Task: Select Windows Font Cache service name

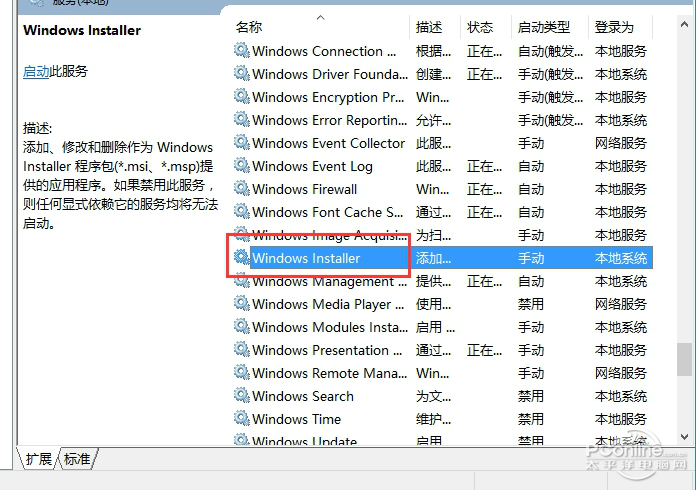Action: pos(328,213)
